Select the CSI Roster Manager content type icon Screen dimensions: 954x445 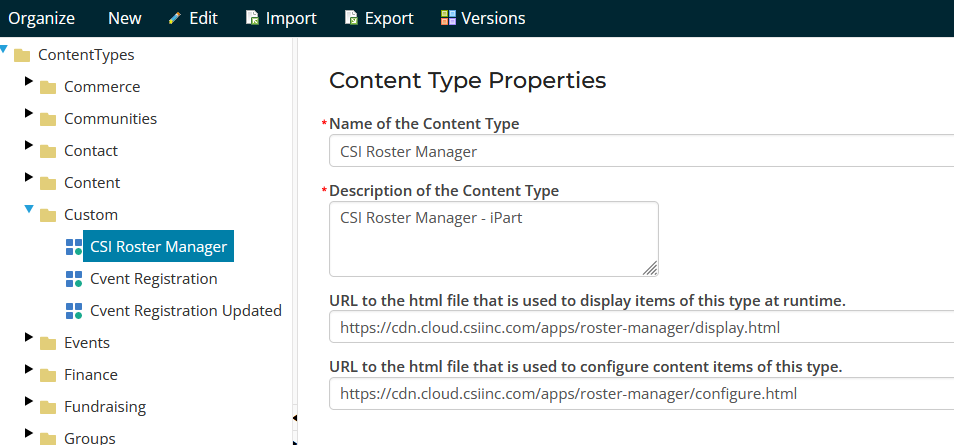[x=73, y=247]
